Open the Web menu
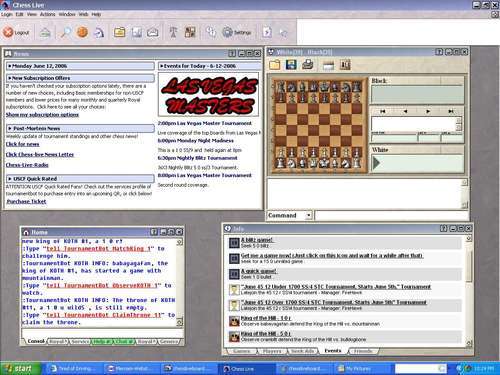The width and height of the screenshot is (500, 375). (83, 14)
